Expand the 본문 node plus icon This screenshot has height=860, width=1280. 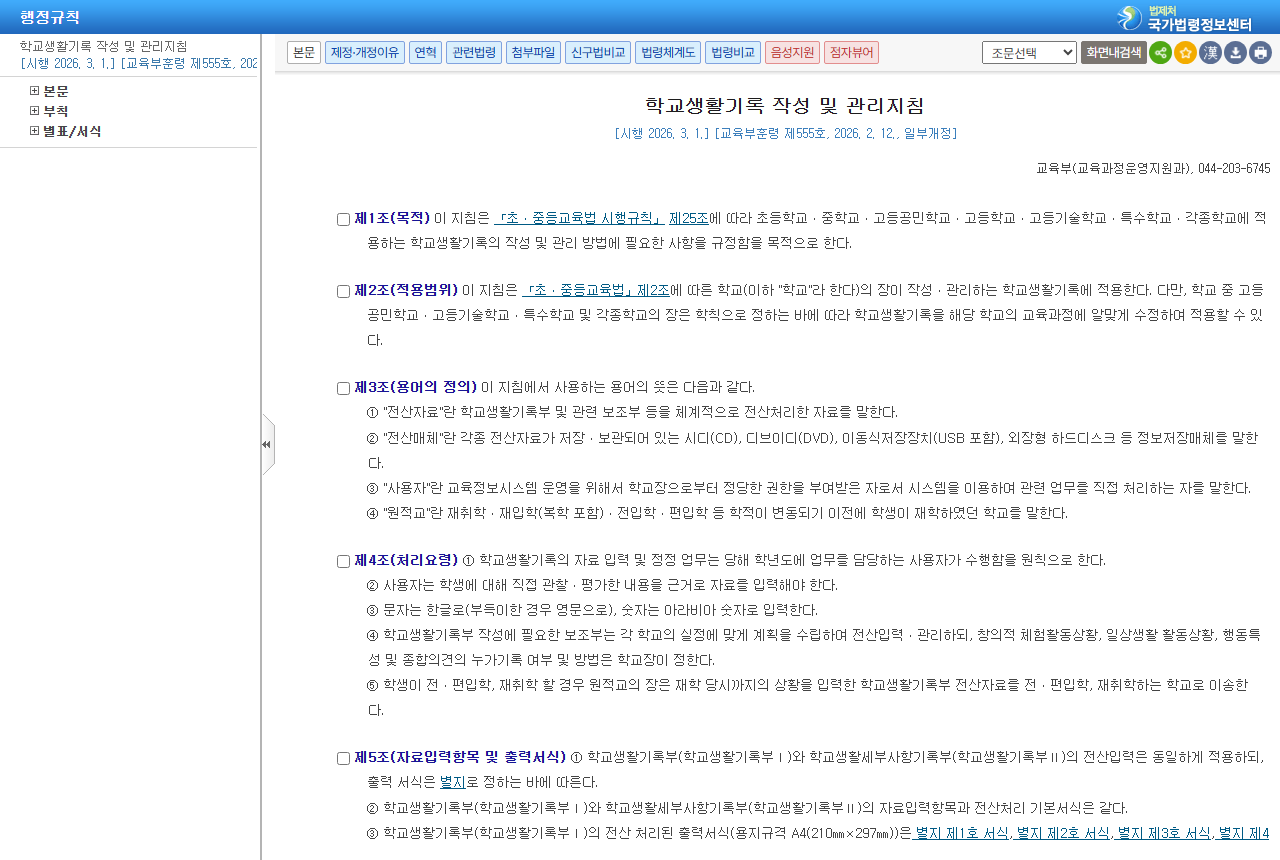click(x=35, y=91)
